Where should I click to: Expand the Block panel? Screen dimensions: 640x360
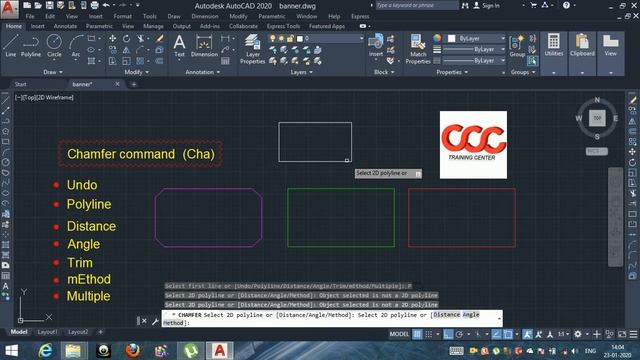click(x=384, y=72)
